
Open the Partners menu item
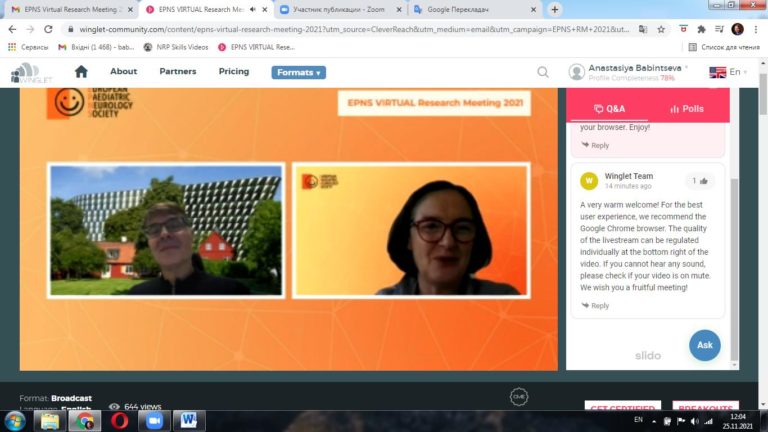point(178,72)
